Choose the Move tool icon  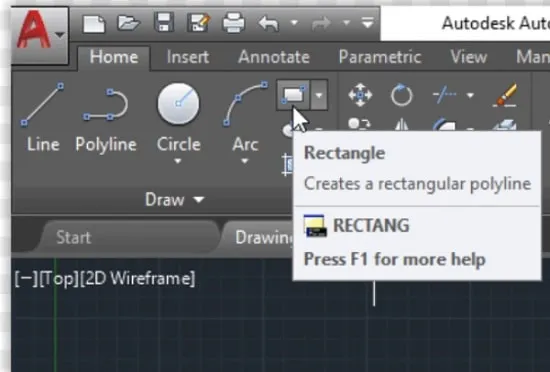pos(360,95)
